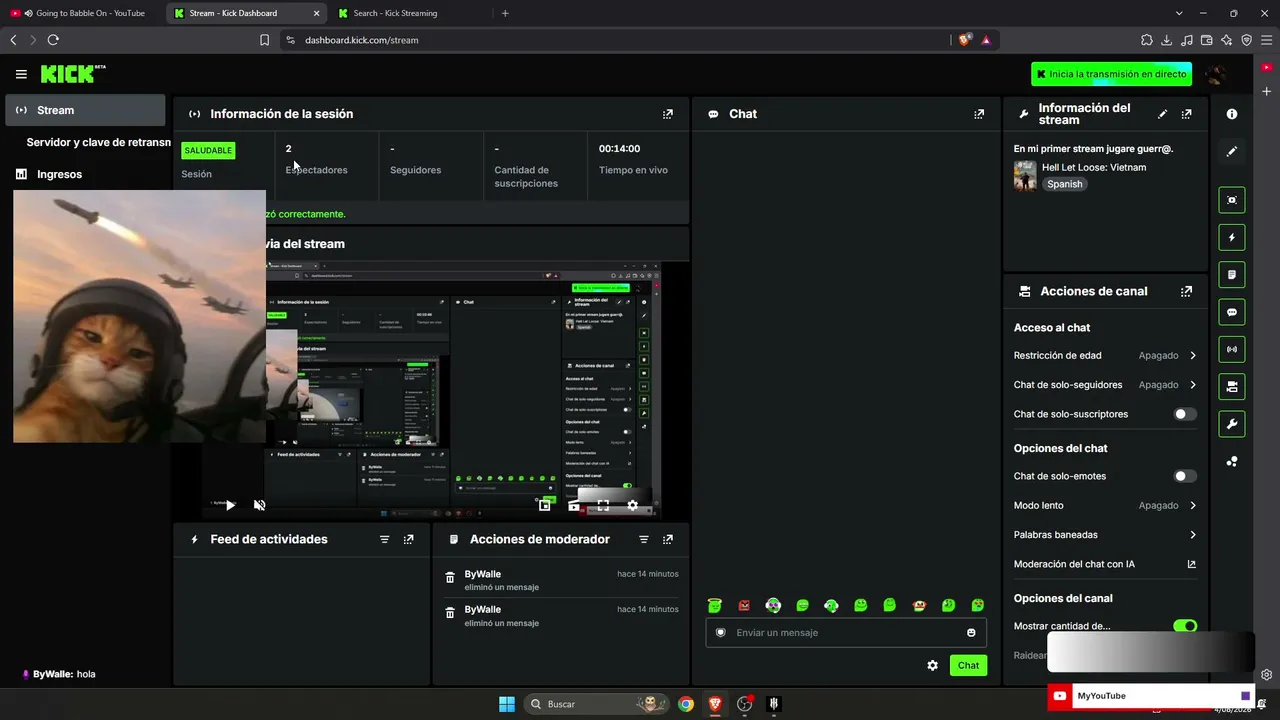Toggle stream preview widget in right sidebar
The image size is (1280, 720).
[x=1232, y=200]
